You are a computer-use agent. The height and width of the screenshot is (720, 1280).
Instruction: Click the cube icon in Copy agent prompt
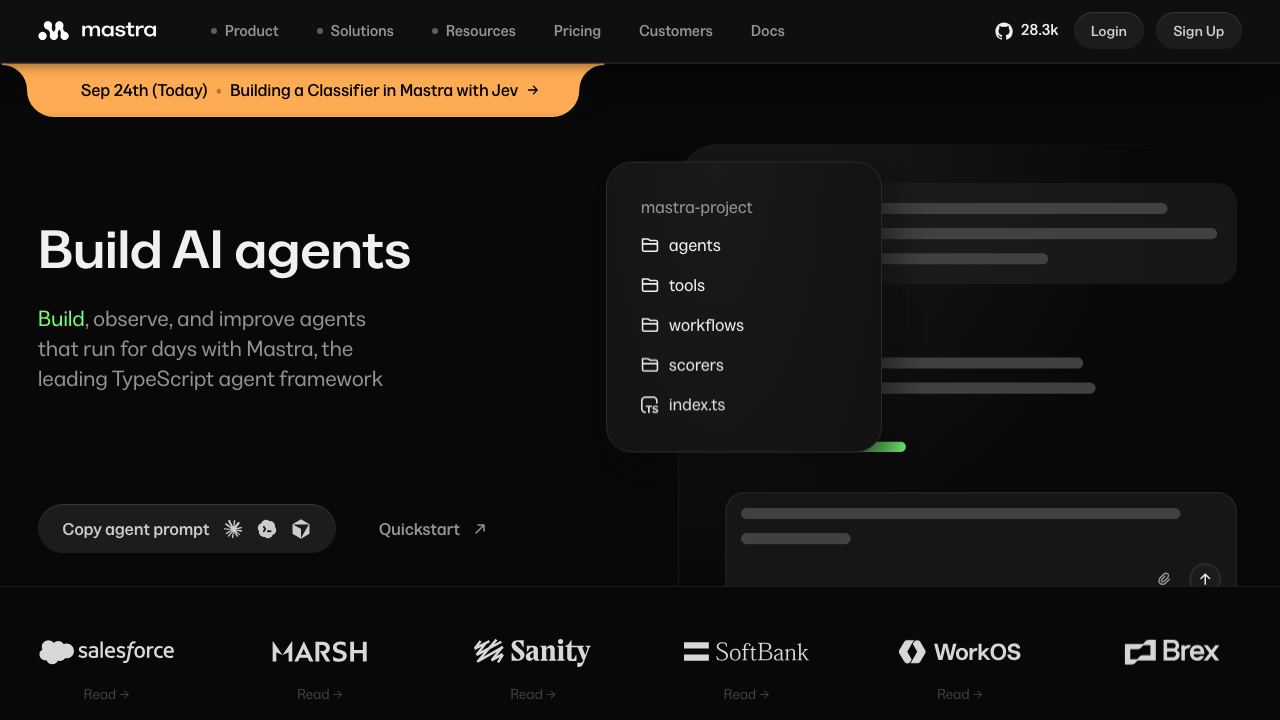click(x=301, y=529)
